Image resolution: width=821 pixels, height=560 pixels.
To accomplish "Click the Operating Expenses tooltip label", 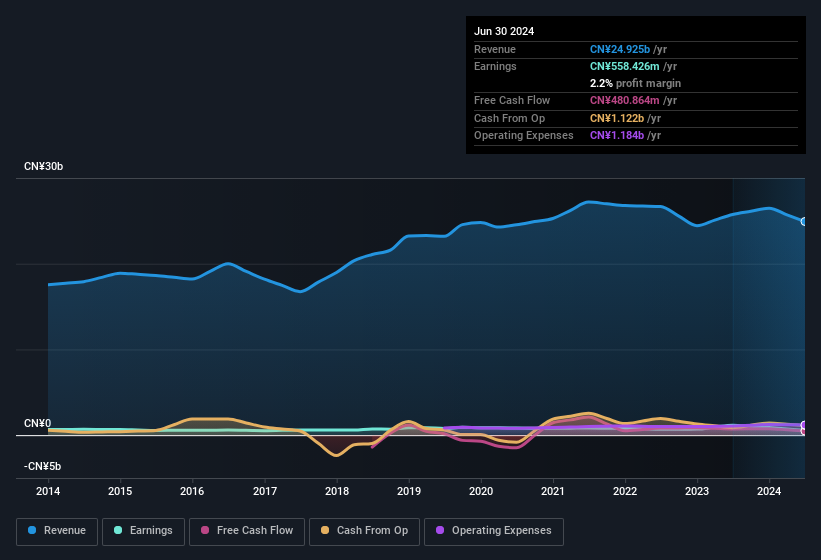I will click(x=524, y=136).
